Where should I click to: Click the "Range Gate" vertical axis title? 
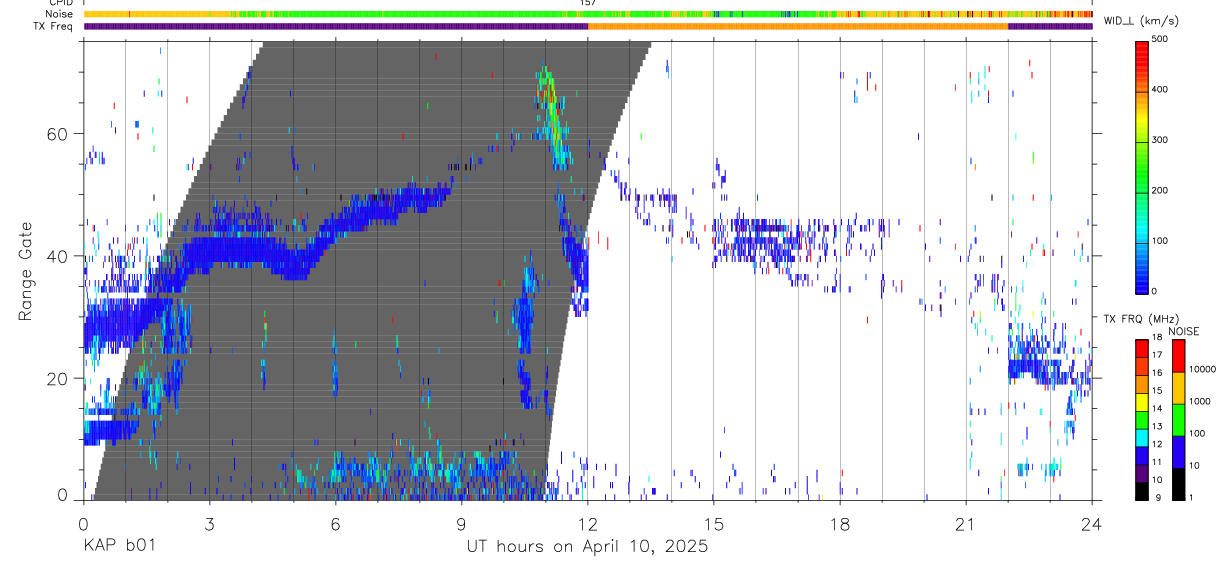coord(24,271)
